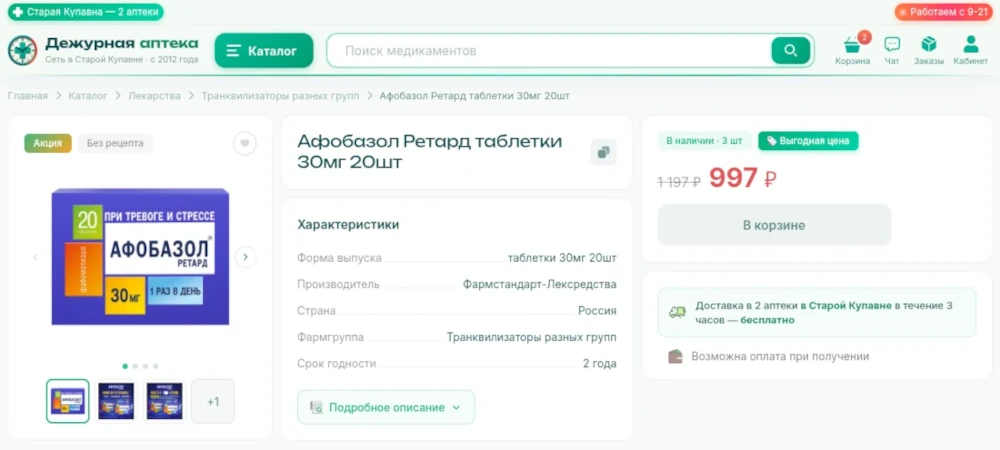Click the product title Афобазол Ретард heading
Screen dimensions: 1000x450
[430, 152]
